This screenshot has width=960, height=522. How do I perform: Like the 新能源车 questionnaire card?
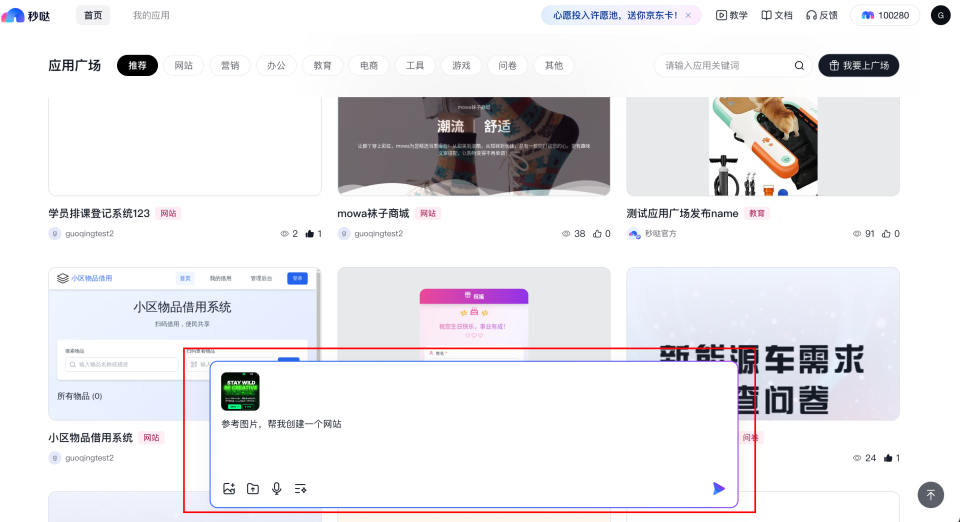888,458
